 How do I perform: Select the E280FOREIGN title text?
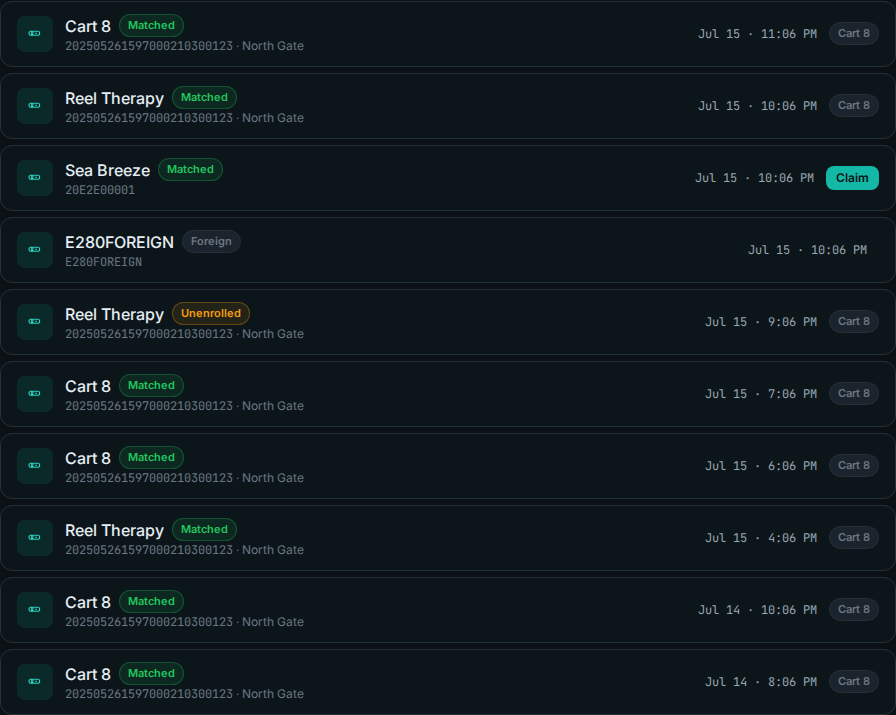coord(119,242)
